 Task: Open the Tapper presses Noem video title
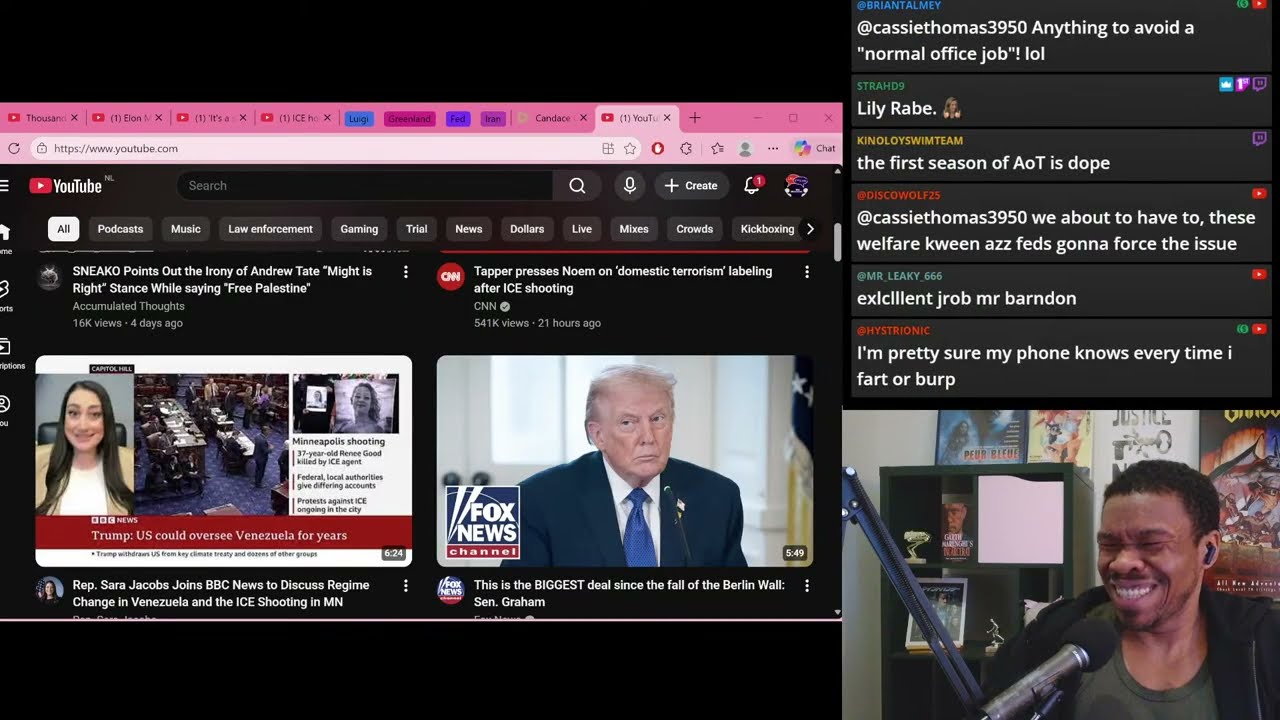[x=623, y=280]
